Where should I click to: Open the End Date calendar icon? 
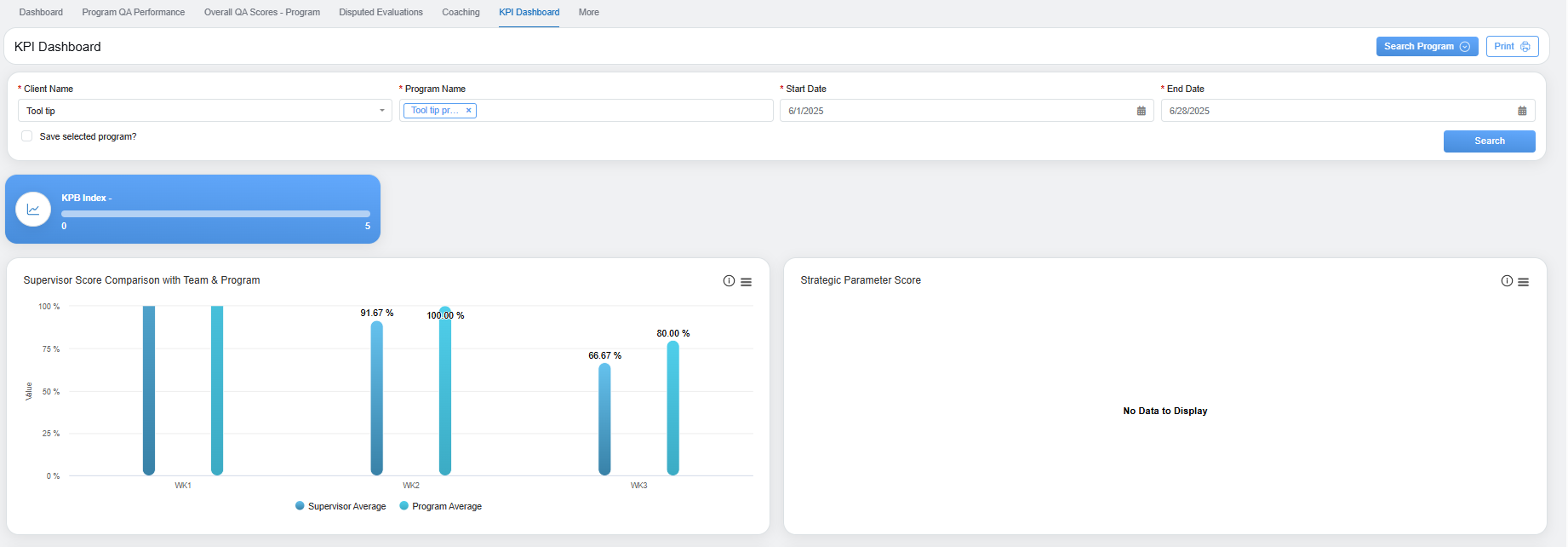(x=1522, y=111)
